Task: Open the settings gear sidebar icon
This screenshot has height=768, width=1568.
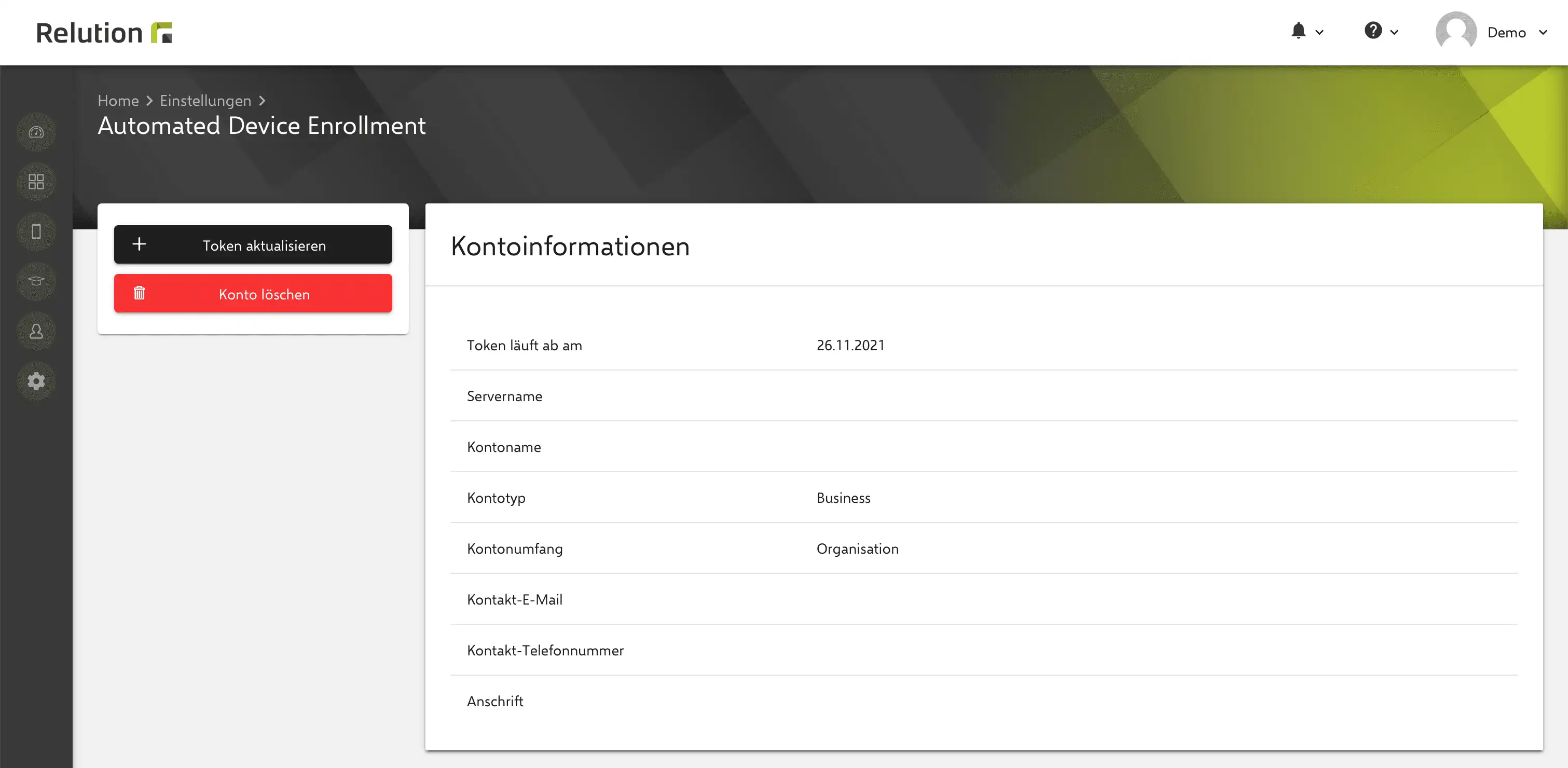Action: click(36, 381)
